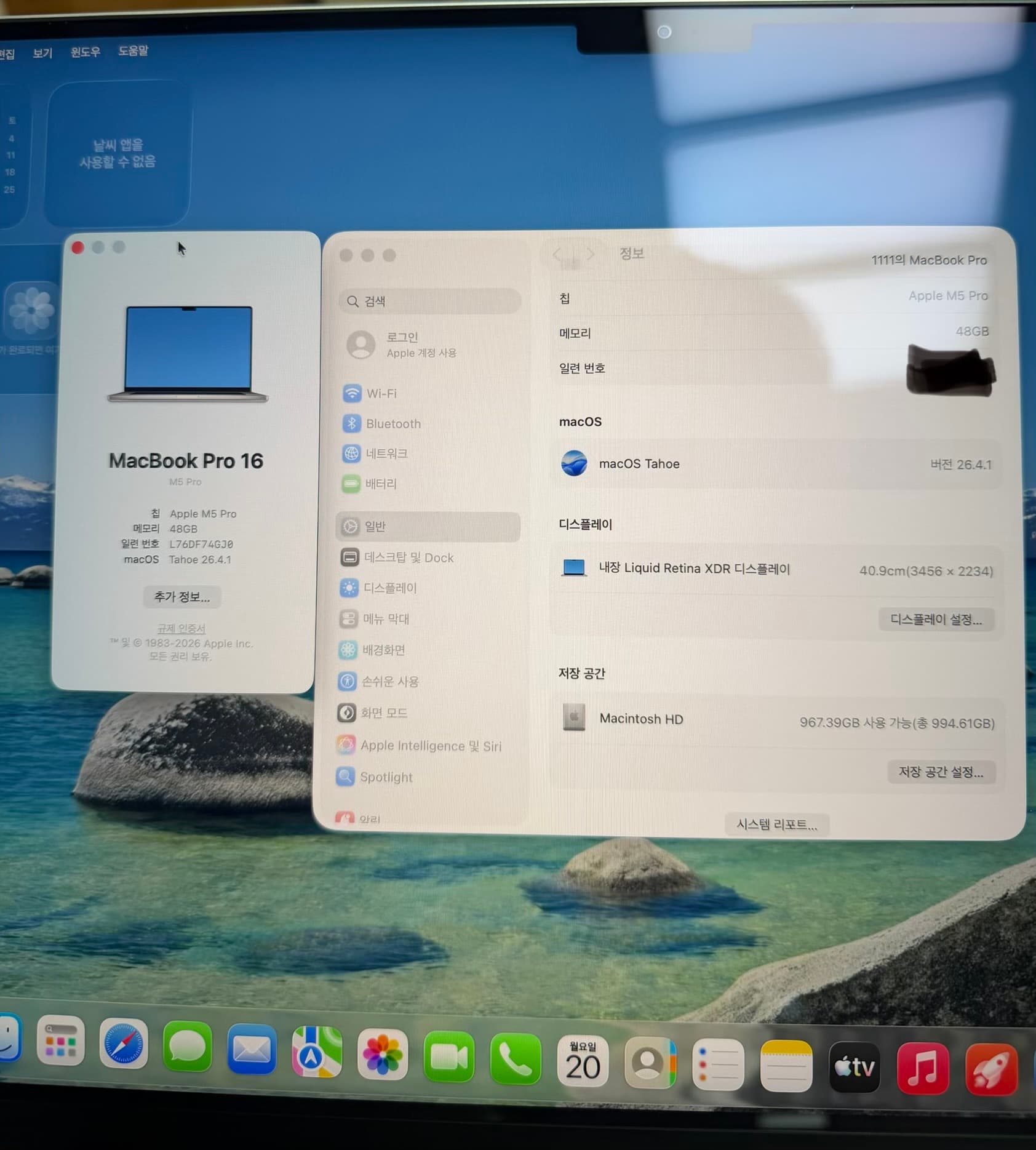The width and height of the screenshot is (1036, 1150).
Task: Open Apple TV from the Dock
Action: point(855,1068)
